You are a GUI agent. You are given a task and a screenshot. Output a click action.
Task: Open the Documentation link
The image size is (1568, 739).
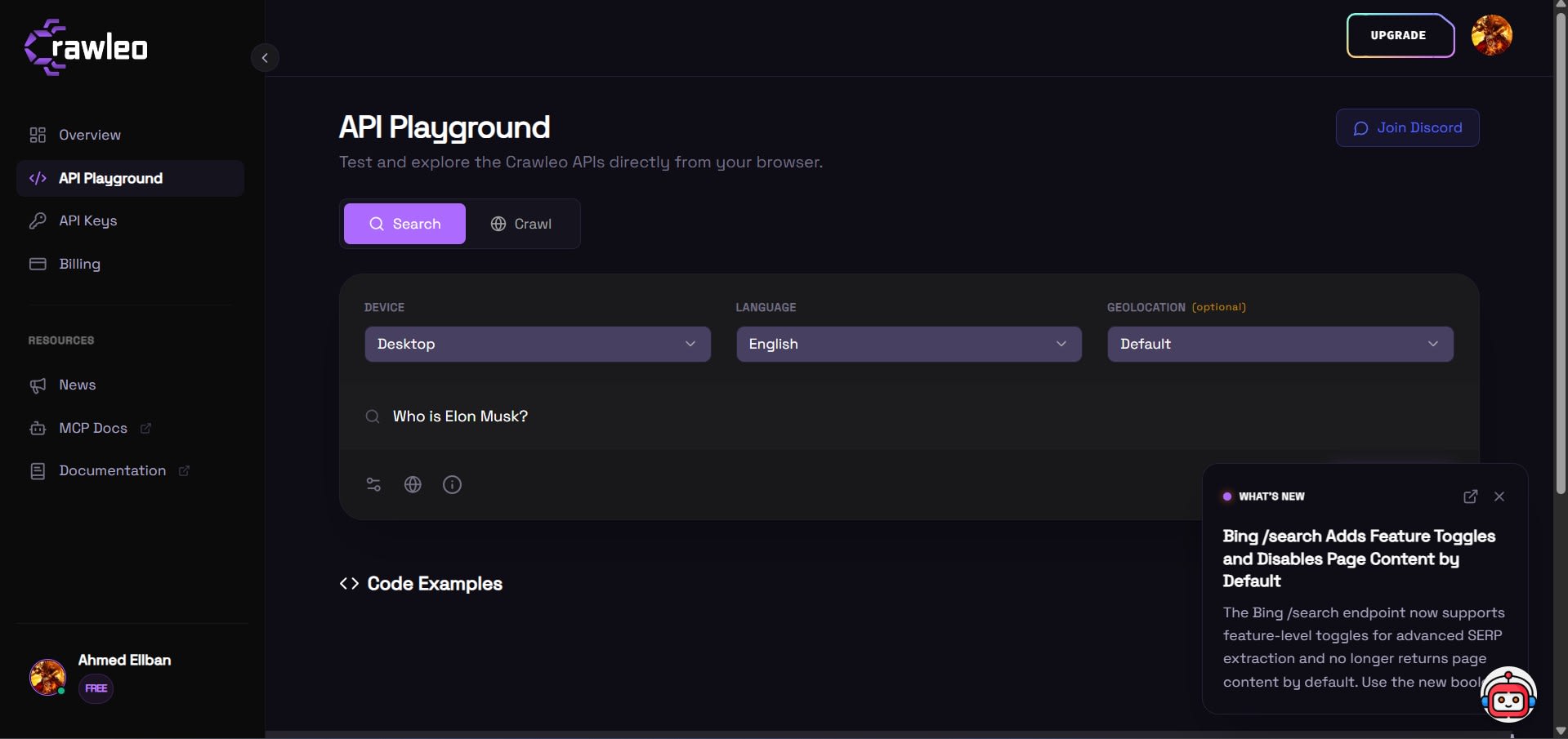pos(130,470)
